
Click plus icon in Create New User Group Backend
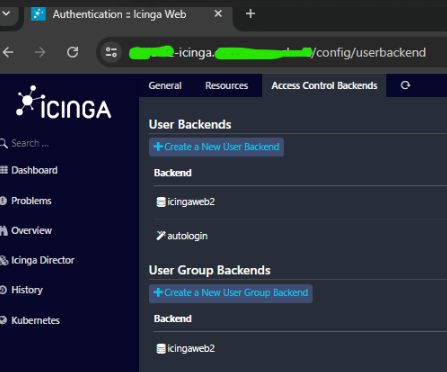click(x=158, y=293)
